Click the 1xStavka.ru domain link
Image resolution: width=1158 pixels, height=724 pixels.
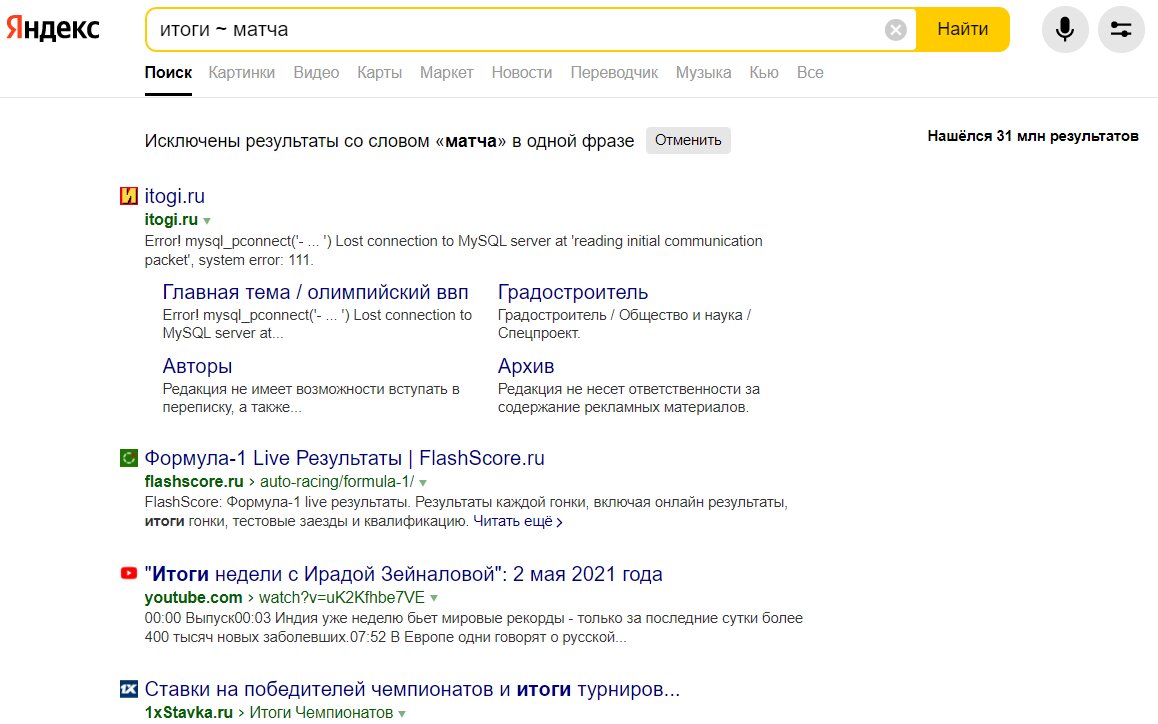[x=189, y=713]
